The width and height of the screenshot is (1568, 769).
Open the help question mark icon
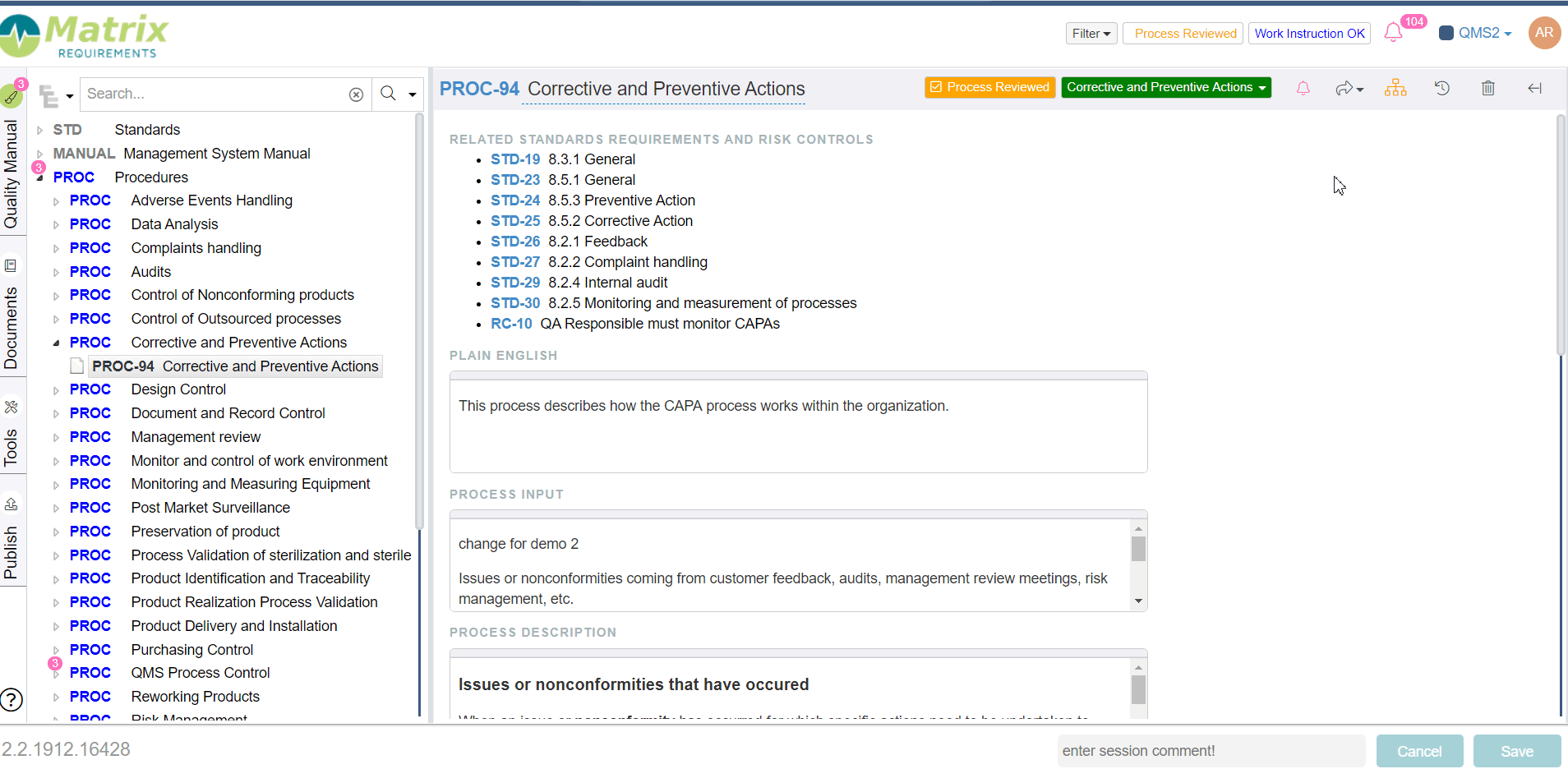[x=12, y=700]
